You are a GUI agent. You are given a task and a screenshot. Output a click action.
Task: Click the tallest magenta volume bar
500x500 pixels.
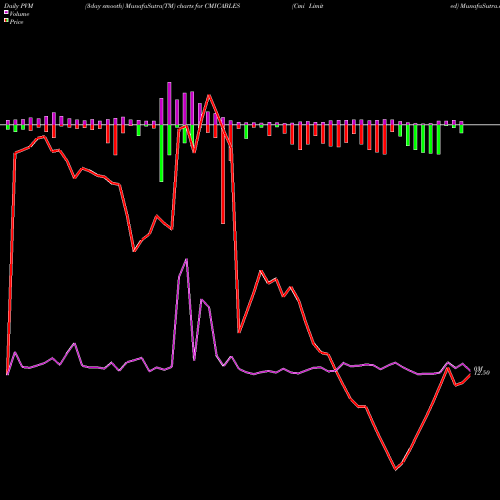pyautogui.click(x=169, y=103)
